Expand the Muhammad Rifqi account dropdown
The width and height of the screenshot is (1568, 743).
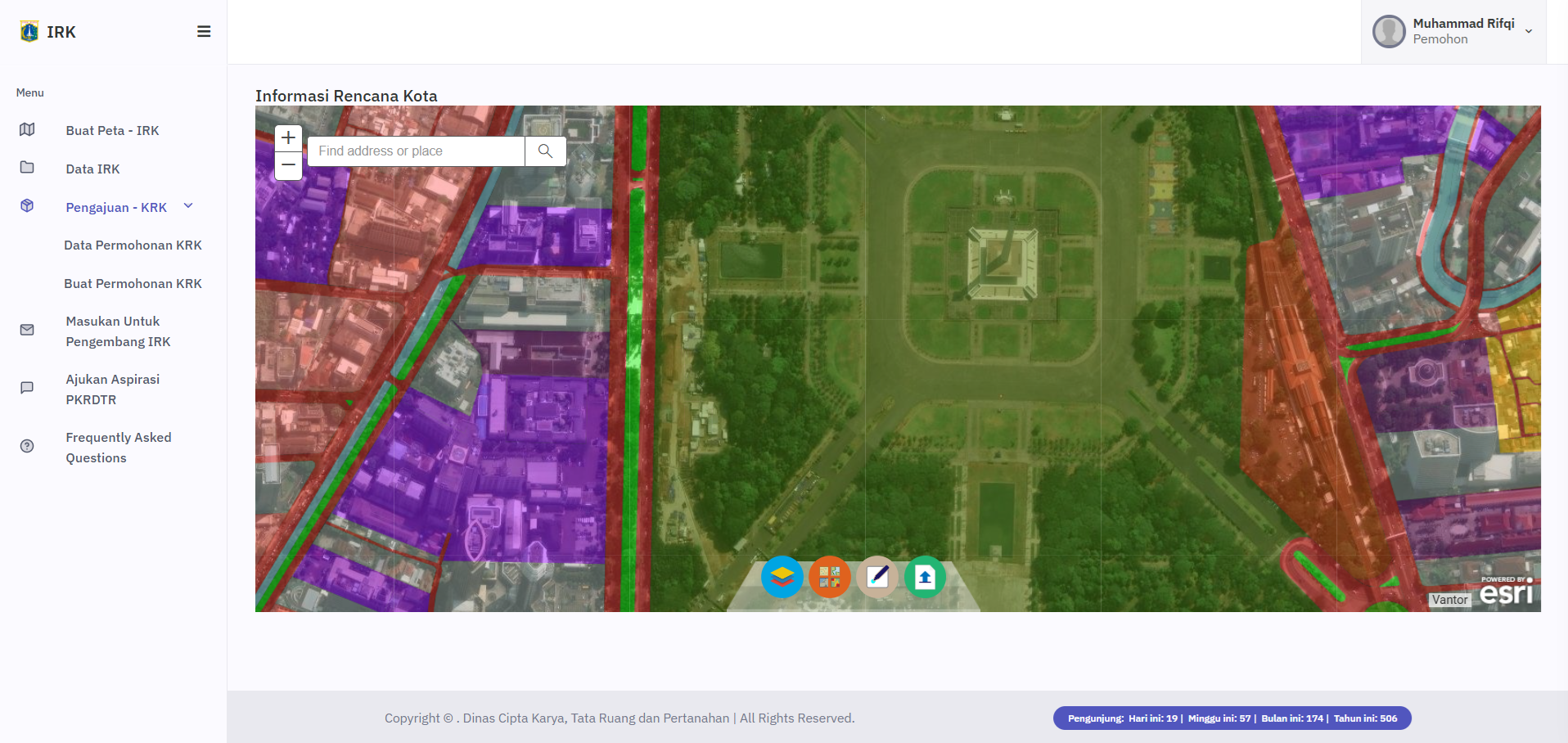[1528, 32]
